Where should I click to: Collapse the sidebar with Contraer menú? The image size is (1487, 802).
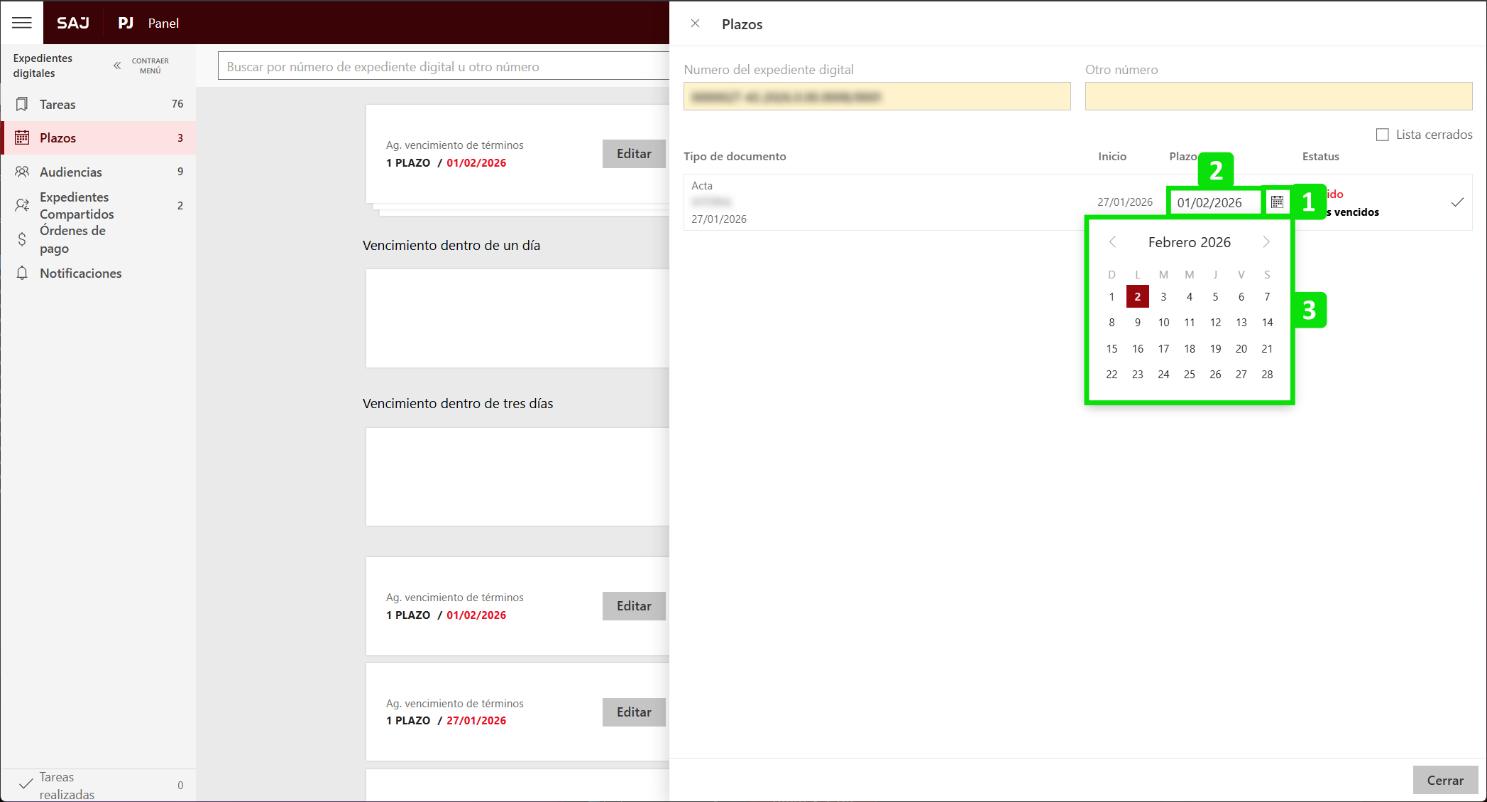click(x=140, y=65)
